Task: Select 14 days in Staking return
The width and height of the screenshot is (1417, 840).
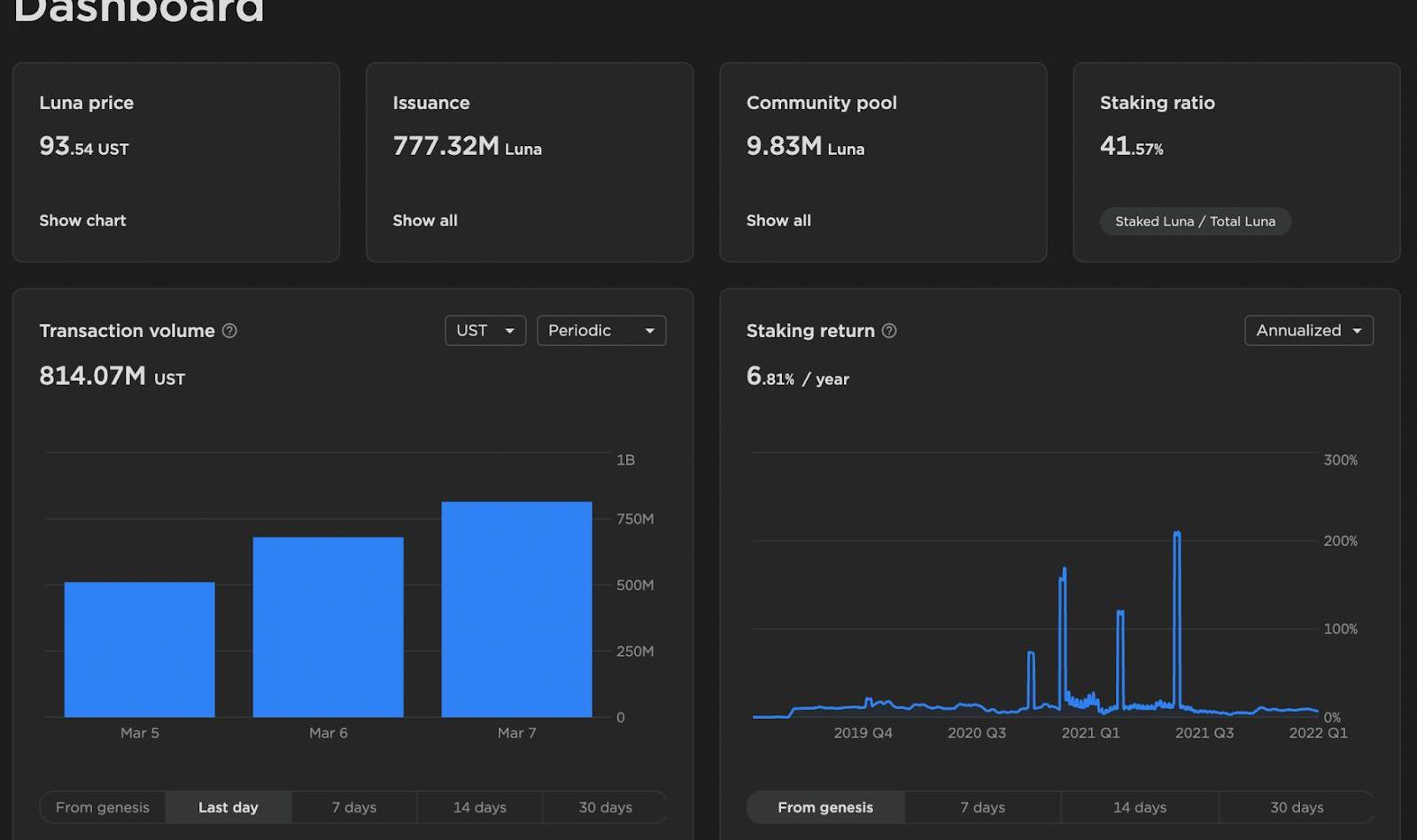Action: coord(1140,807)
